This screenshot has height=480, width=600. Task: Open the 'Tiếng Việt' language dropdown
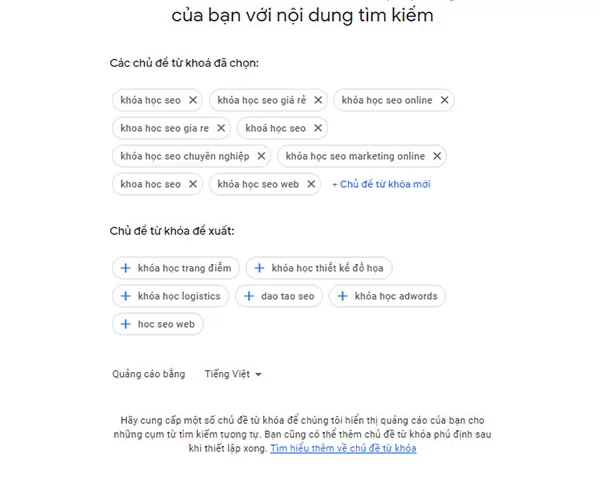click(233, 374)
